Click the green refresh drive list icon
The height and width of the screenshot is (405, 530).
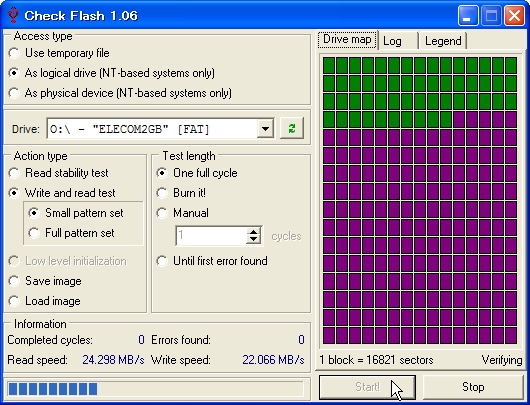click(x=292, y=128)
